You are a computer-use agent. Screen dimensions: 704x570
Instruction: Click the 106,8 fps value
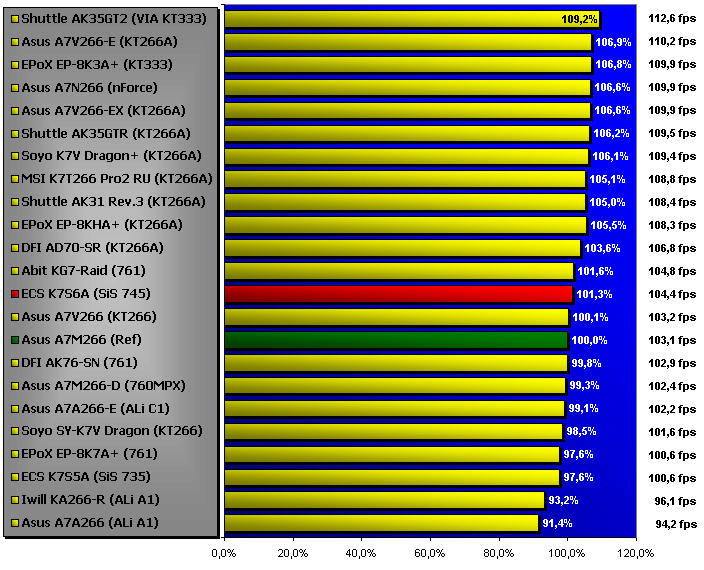click(672, 248)
